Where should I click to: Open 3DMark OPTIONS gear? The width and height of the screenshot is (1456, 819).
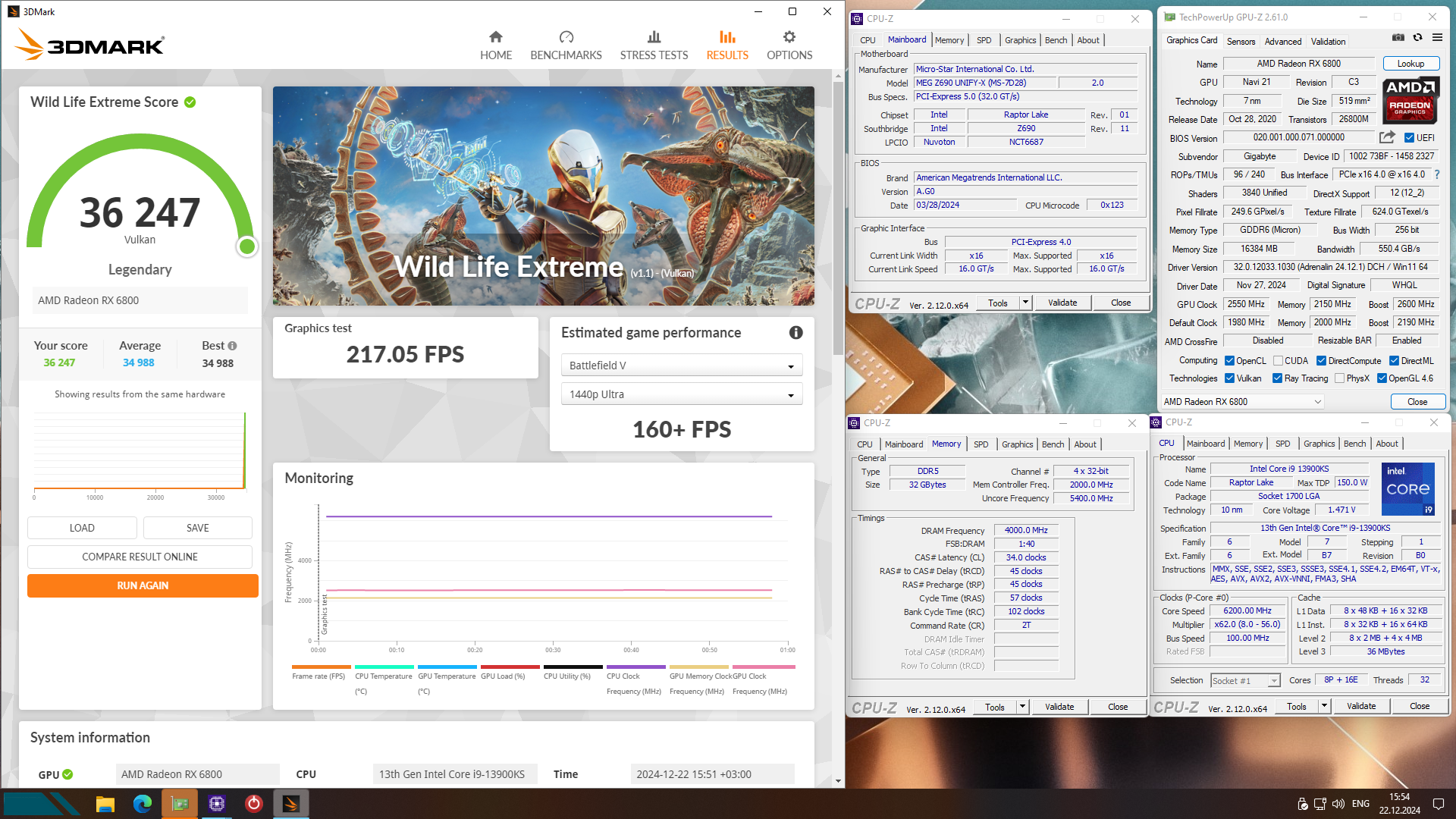point(789,45)
